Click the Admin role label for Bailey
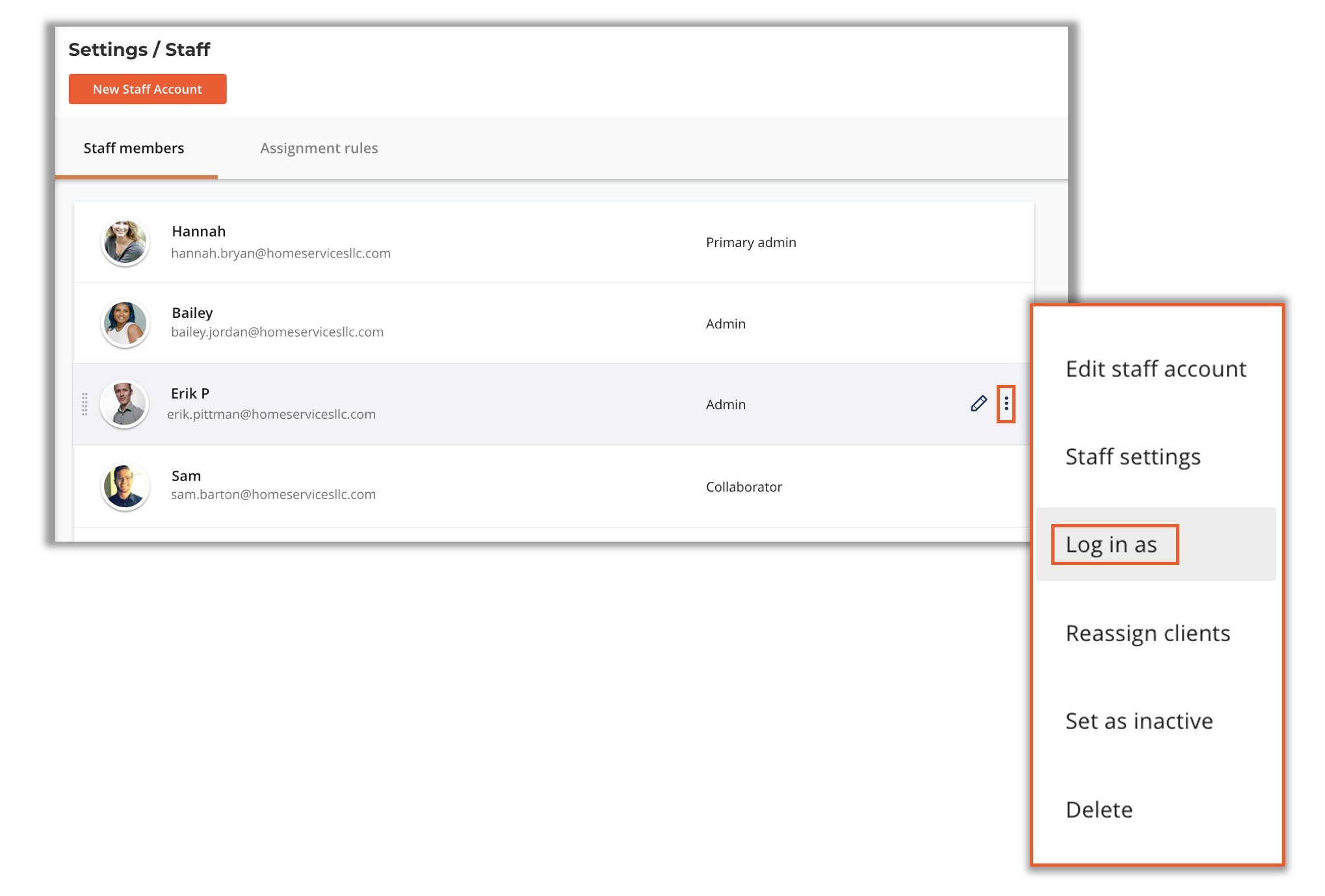1325x896 pixels. click(x=726, y=324)
